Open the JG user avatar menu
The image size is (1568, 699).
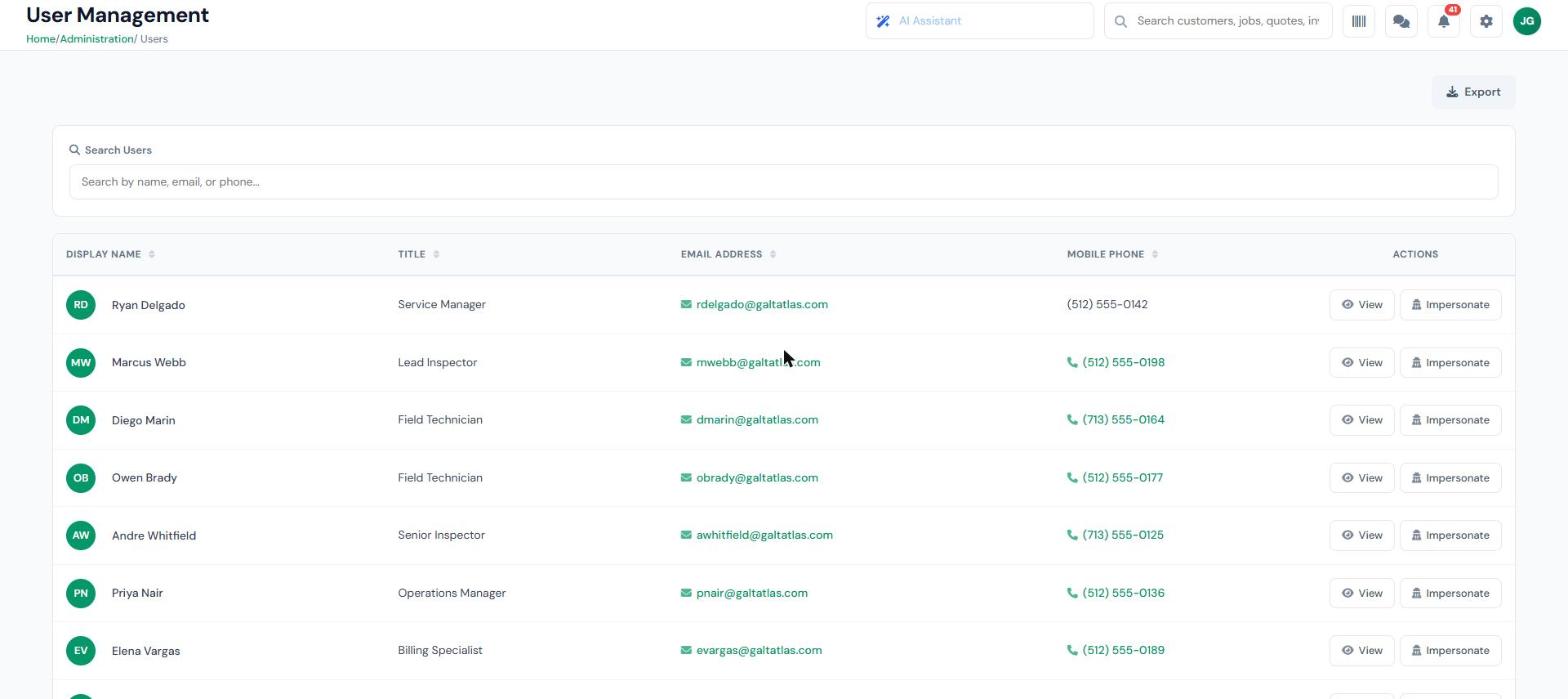[x=1527, y=21]
